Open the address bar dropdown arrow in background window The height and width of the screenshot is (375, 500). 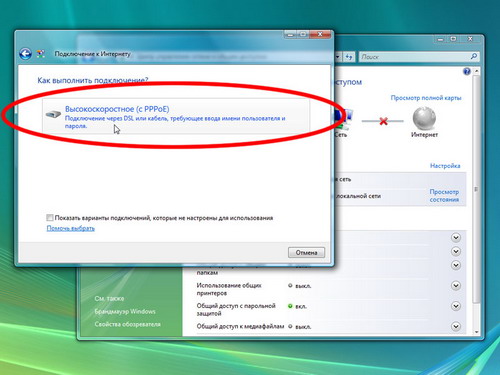(x=338, y=57)
